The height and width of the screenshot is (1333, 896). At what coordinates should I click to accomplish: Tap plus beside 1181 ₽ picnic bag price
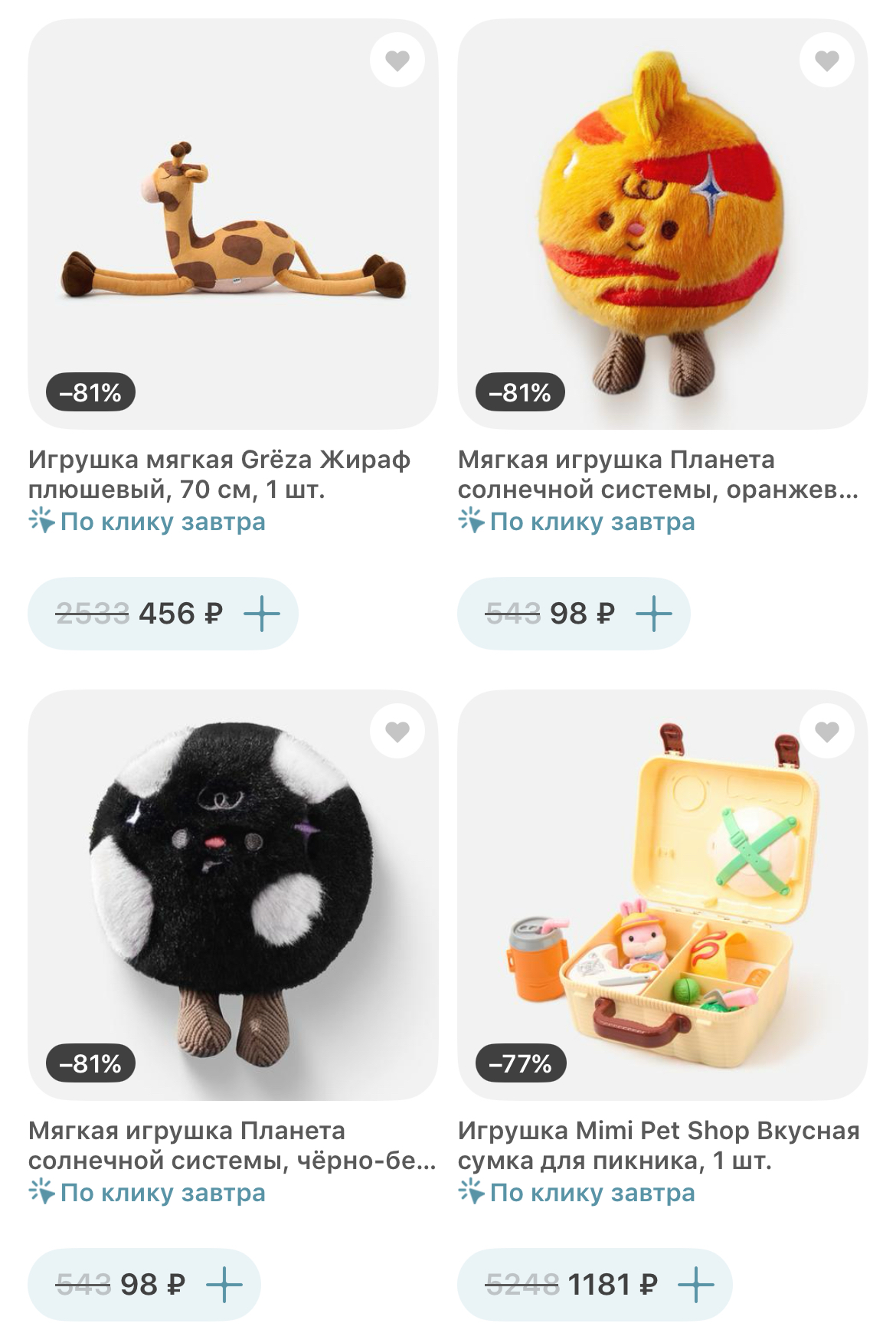click(696, 1285)
